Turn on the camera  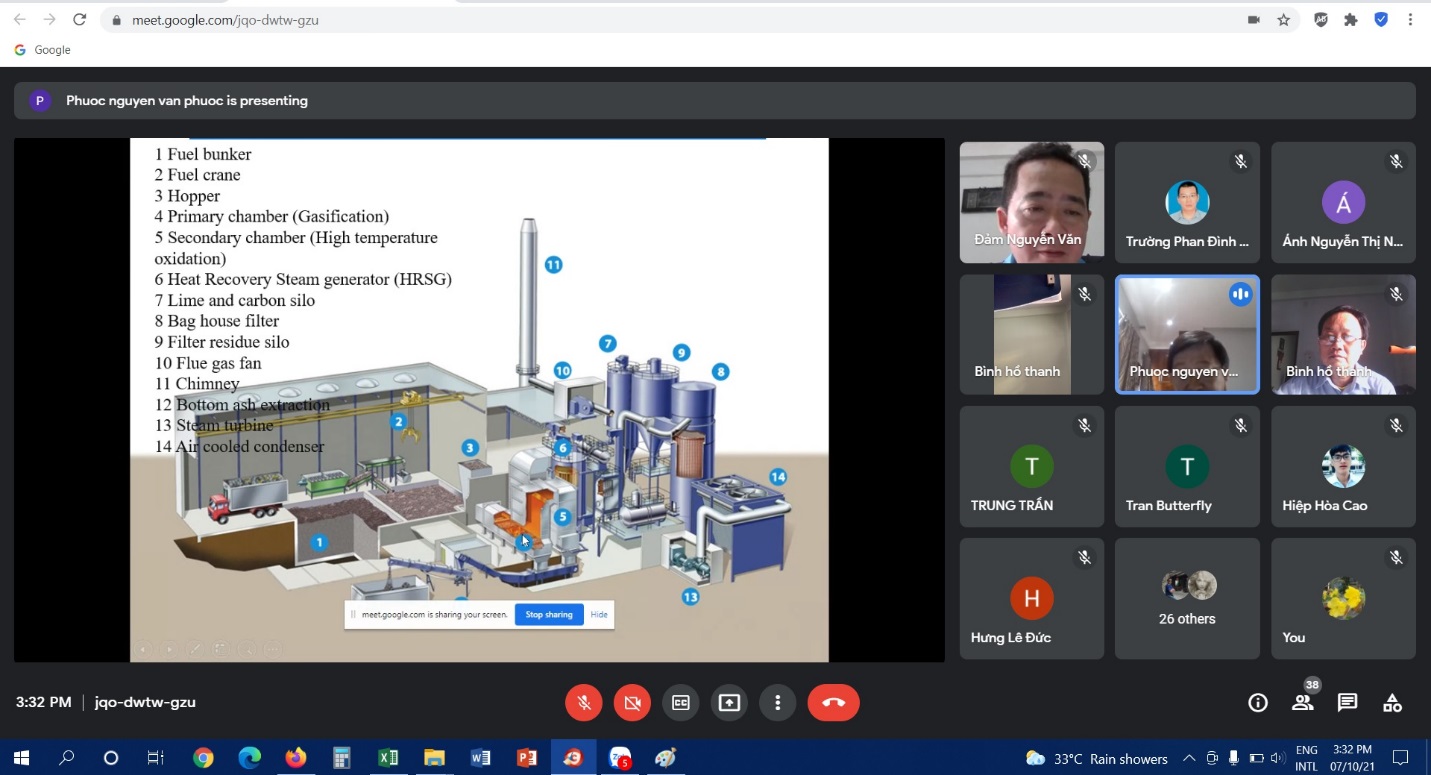coord(632,703)
